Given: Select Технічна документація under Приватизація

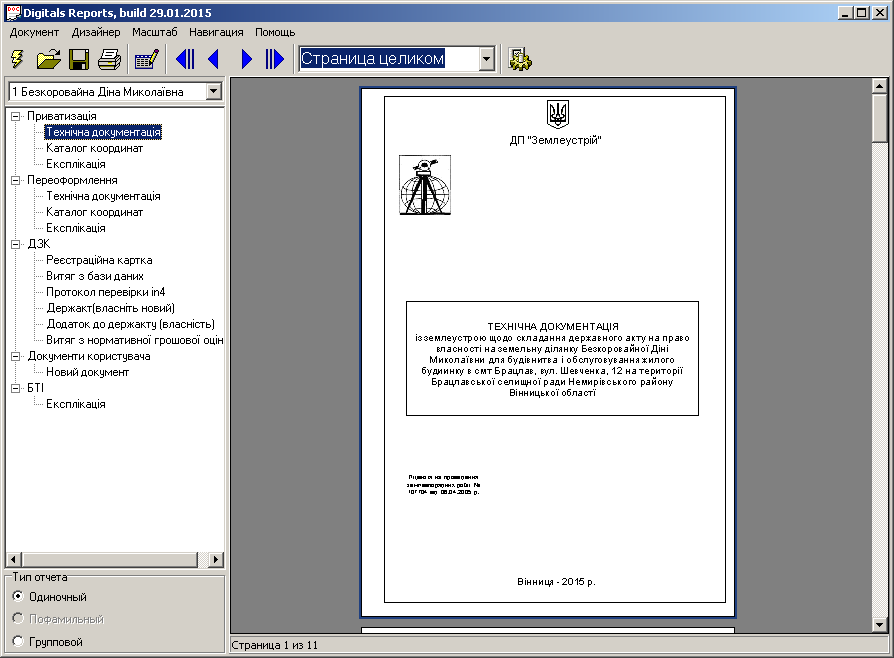Looking at the screenshot, I should [103, 132].
